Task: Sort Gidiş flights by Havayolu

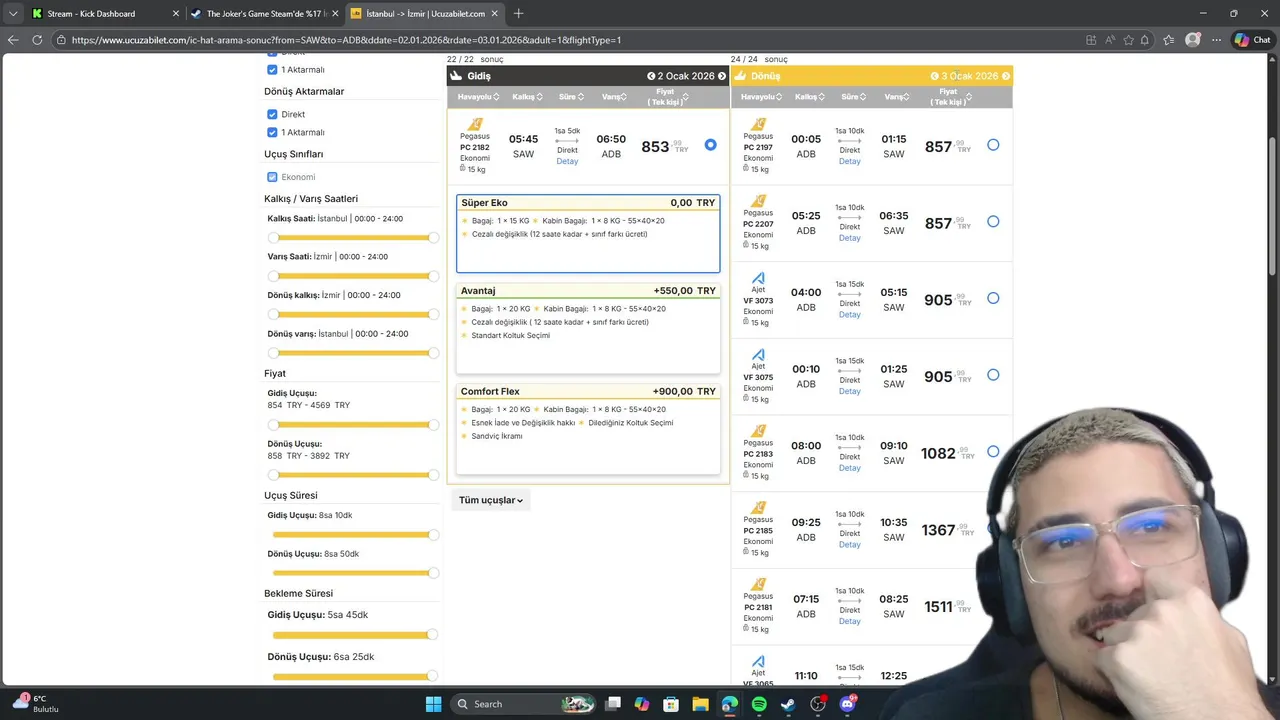Action: [479, 97]
